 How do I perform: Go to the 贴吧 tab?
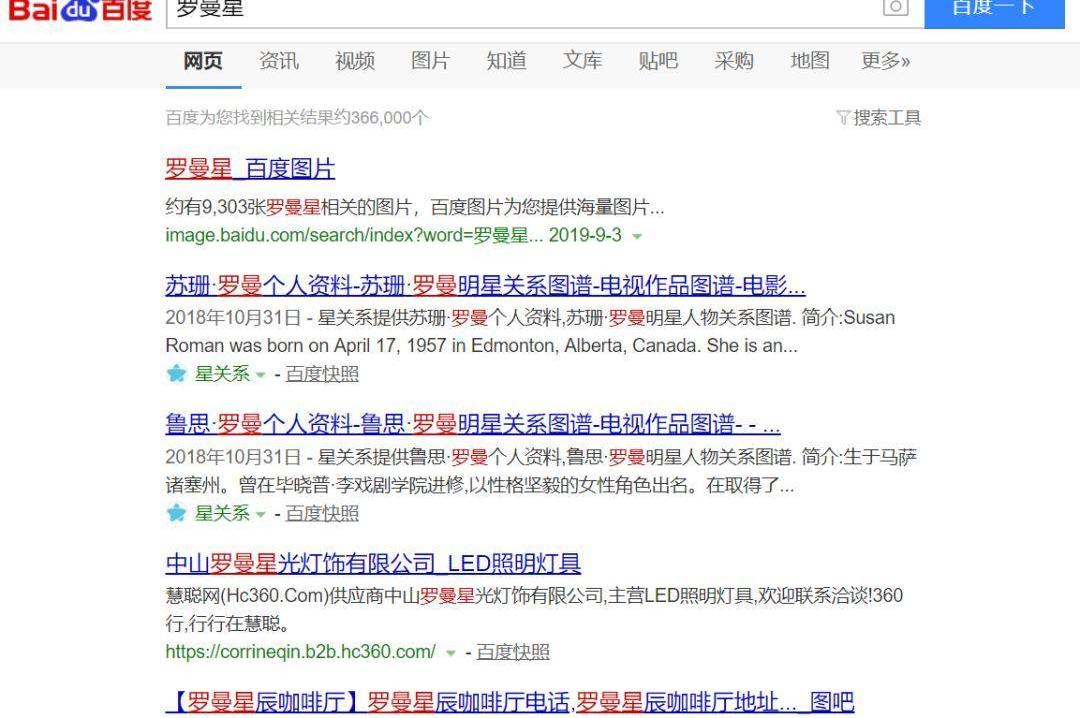click(658, 61)
